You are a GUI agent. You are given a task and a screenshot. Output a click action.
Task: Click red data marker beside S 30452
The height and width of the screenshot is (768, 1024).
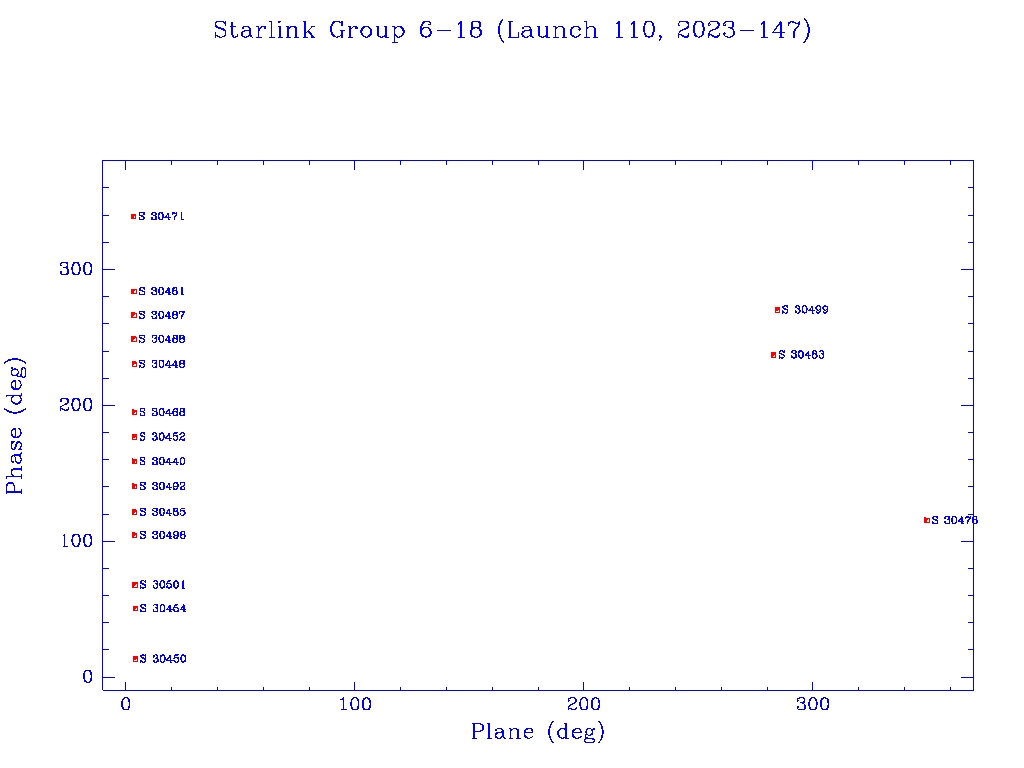tap(135, 437)
